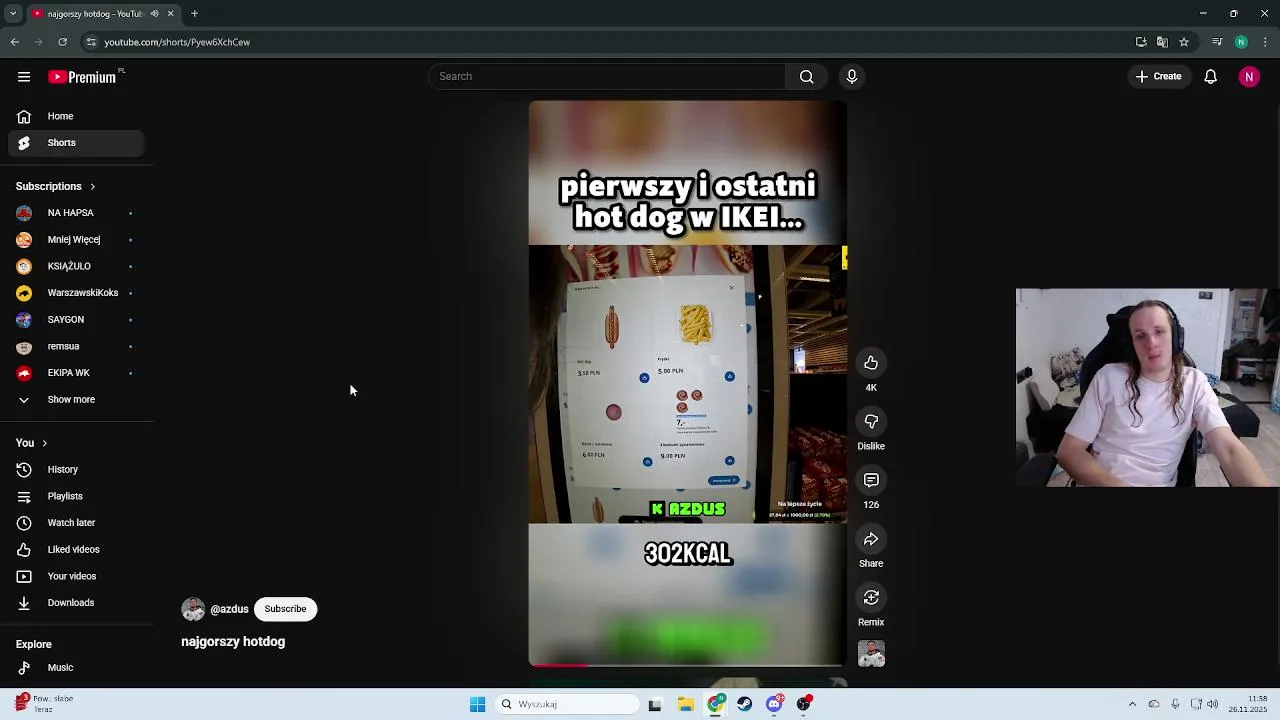
Task: Focus the YouTube search field
Action: point(607,77)
